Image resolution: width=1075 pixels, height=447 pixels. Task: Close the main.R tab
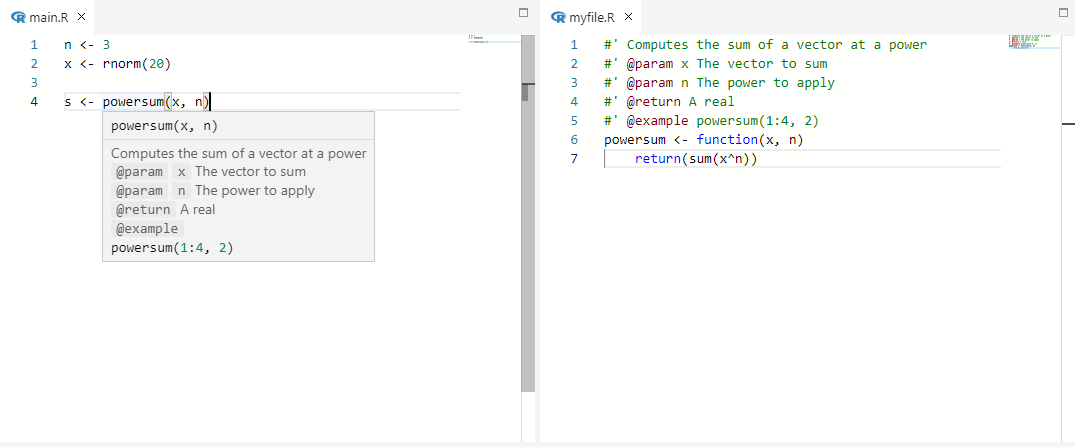tap(82, 17)
